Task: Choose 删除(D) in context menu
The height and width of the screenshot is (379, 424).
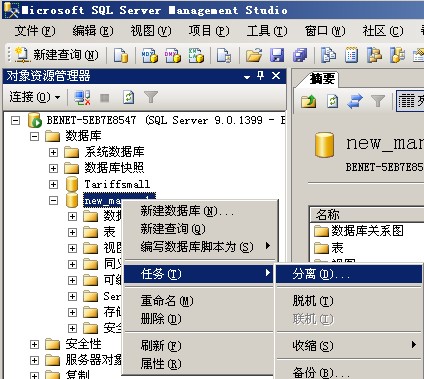Action: [199, 319]
